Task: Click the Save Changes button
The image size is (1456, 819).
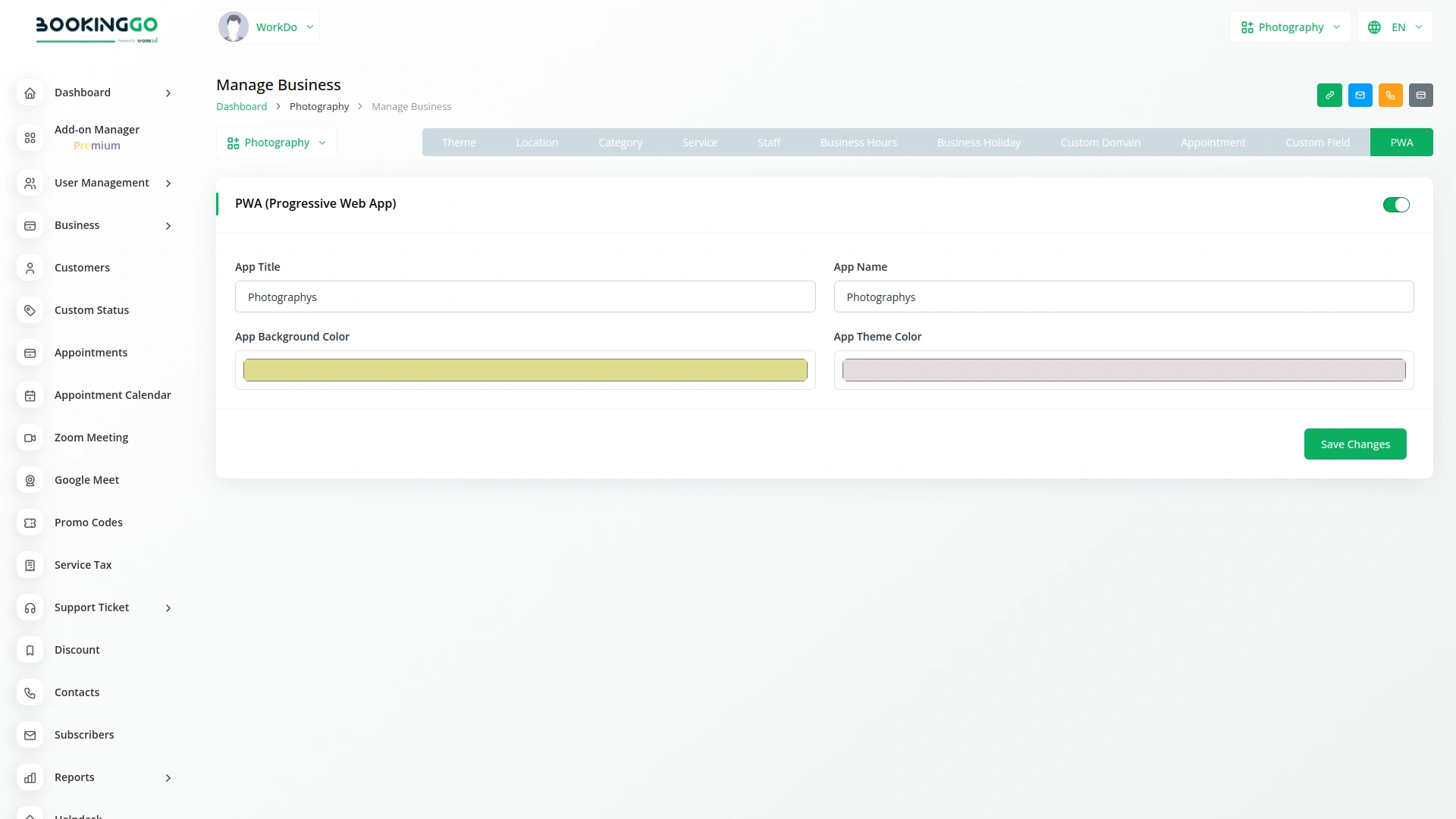Action: tap(1355, 444)
